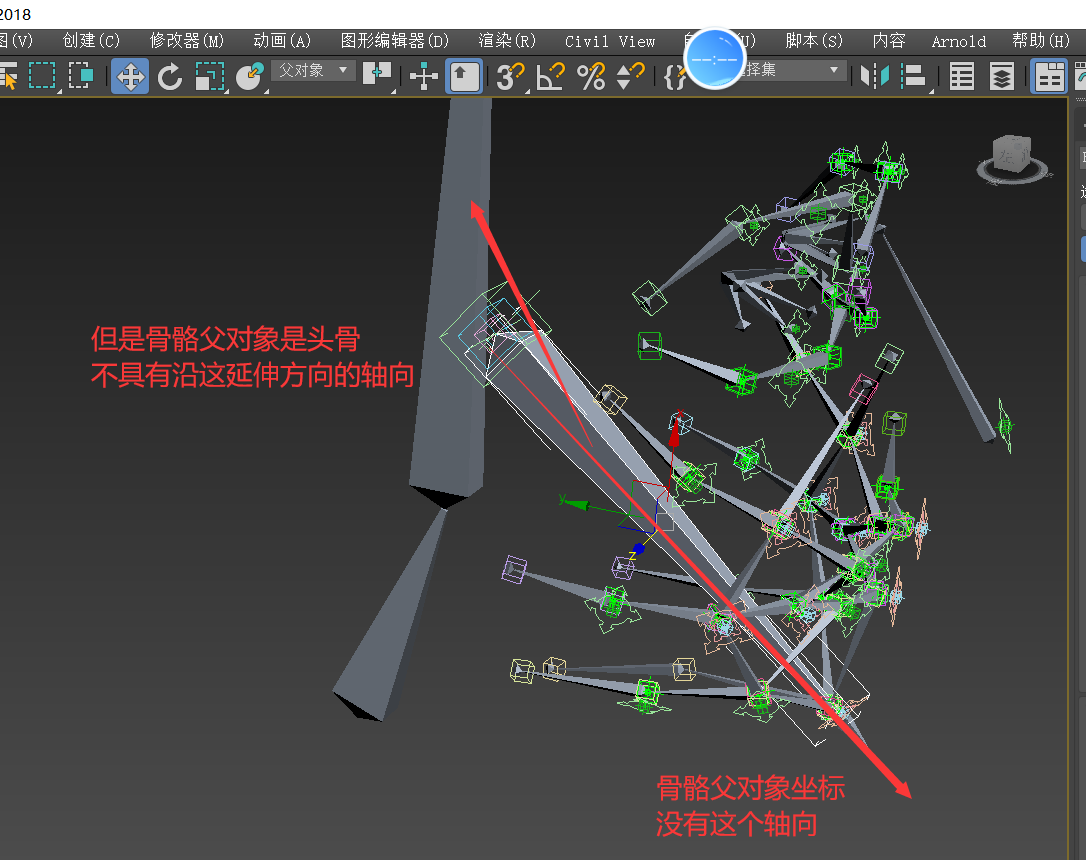This screenshot has height=860, width=1086.
Task: Open the 渲染(R) menu
Action: click(x=506, y=41)
